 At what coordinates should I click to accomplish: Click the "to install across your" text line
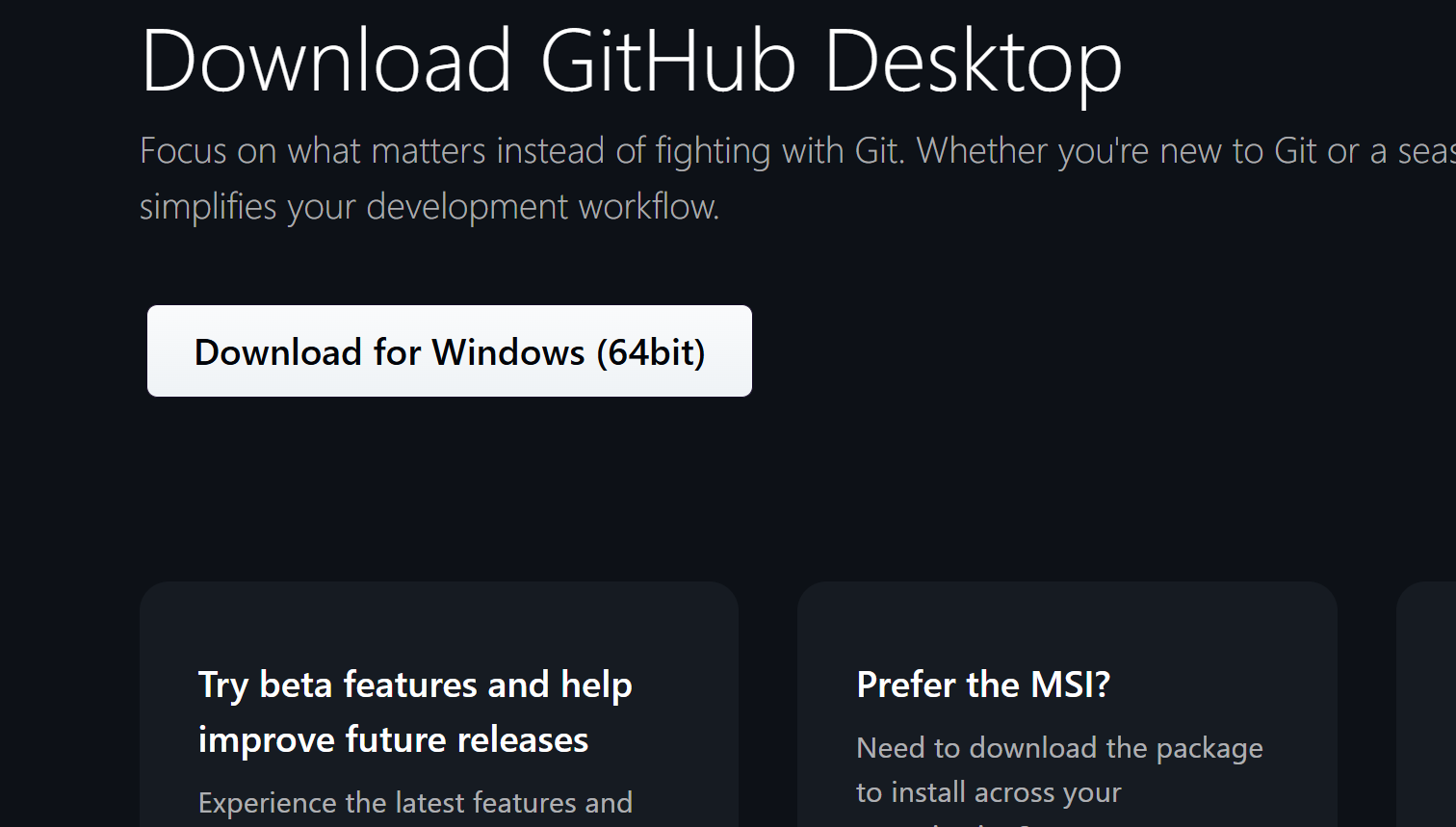(x=989, y=792)
